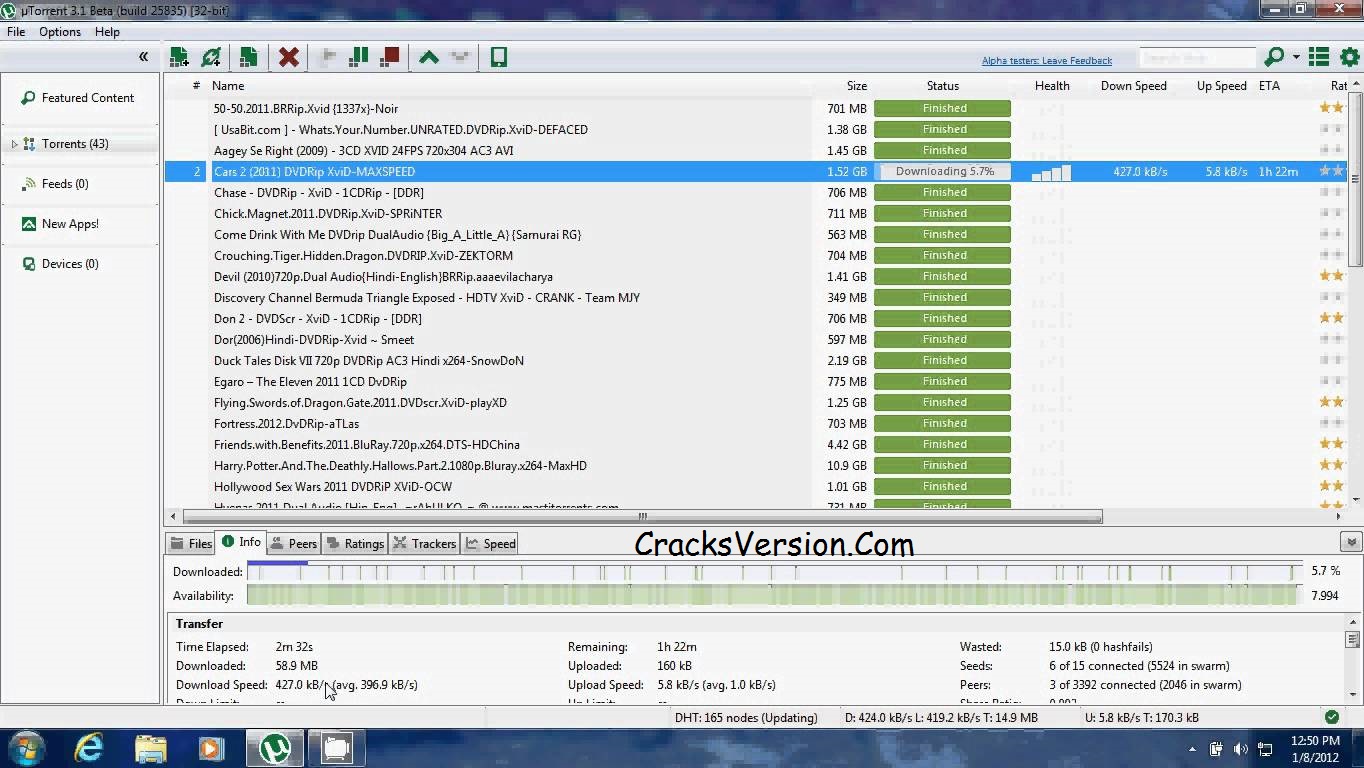Click the torrent list horizontal scrollbar
The width and height of the screenshot is (1364, 768).
click(642, 516)
